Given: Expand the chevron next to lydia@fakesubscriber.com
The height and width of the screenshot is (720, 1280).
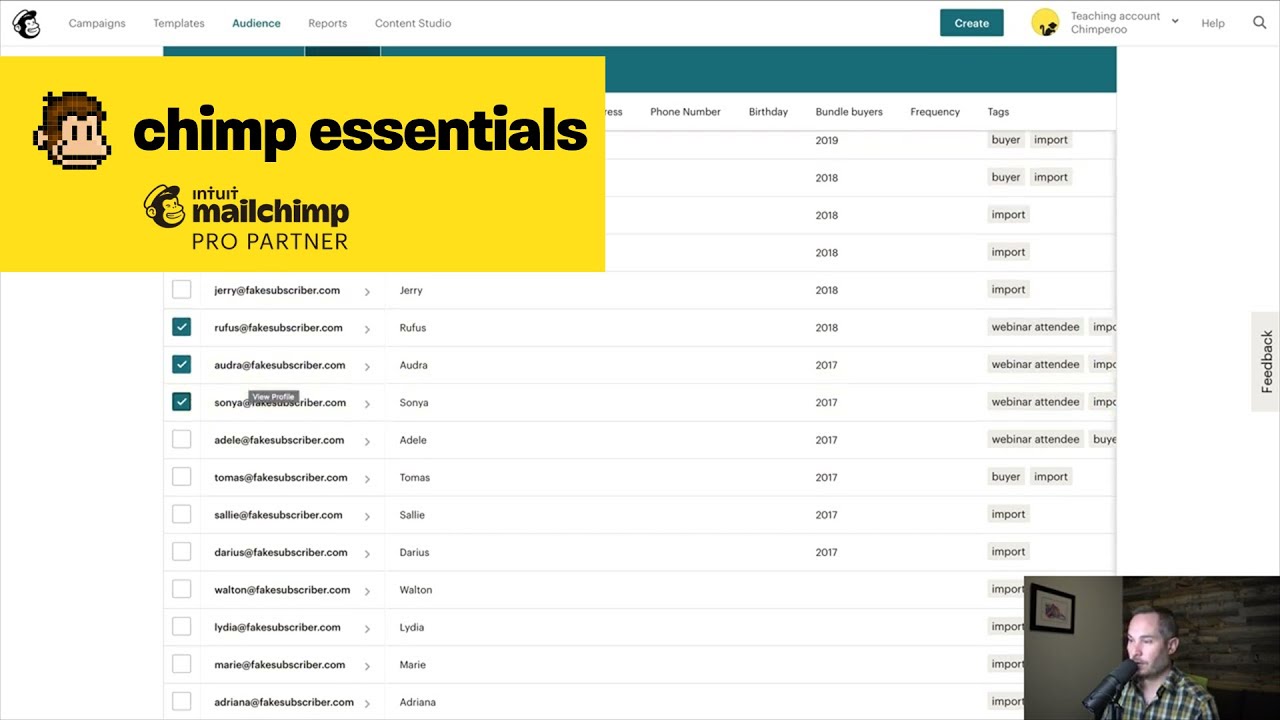Looking at the screenshot, I should [367, 628].
